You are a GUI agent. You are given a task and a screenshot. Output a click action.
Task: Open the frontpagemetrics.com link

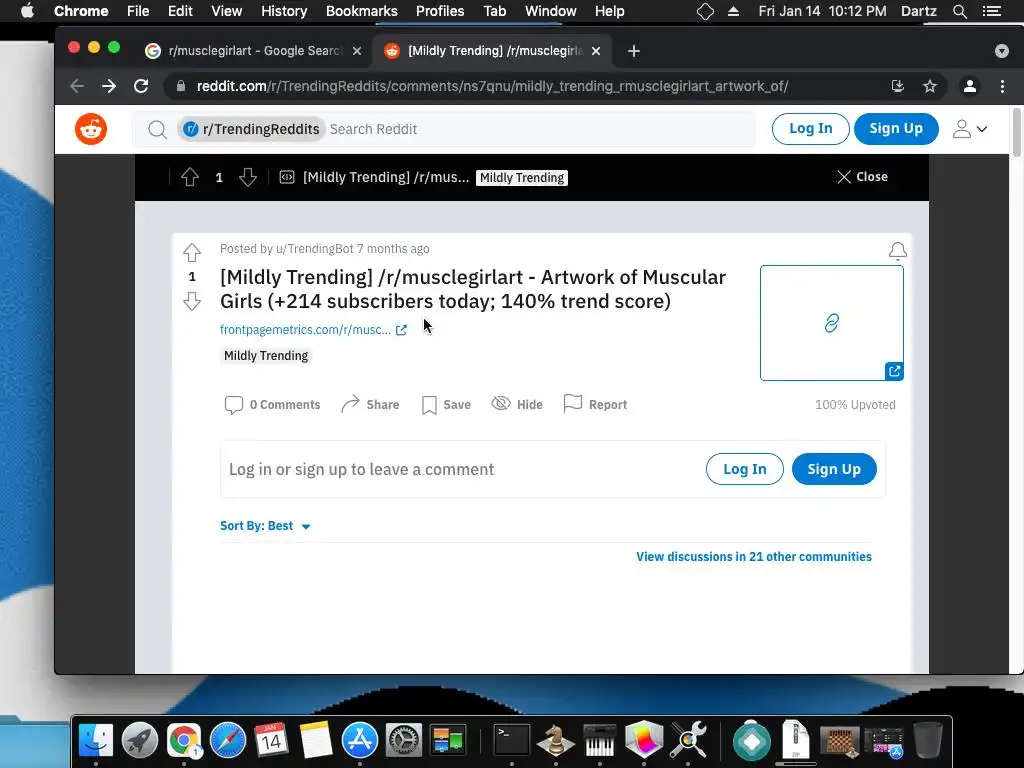(313, 330)
